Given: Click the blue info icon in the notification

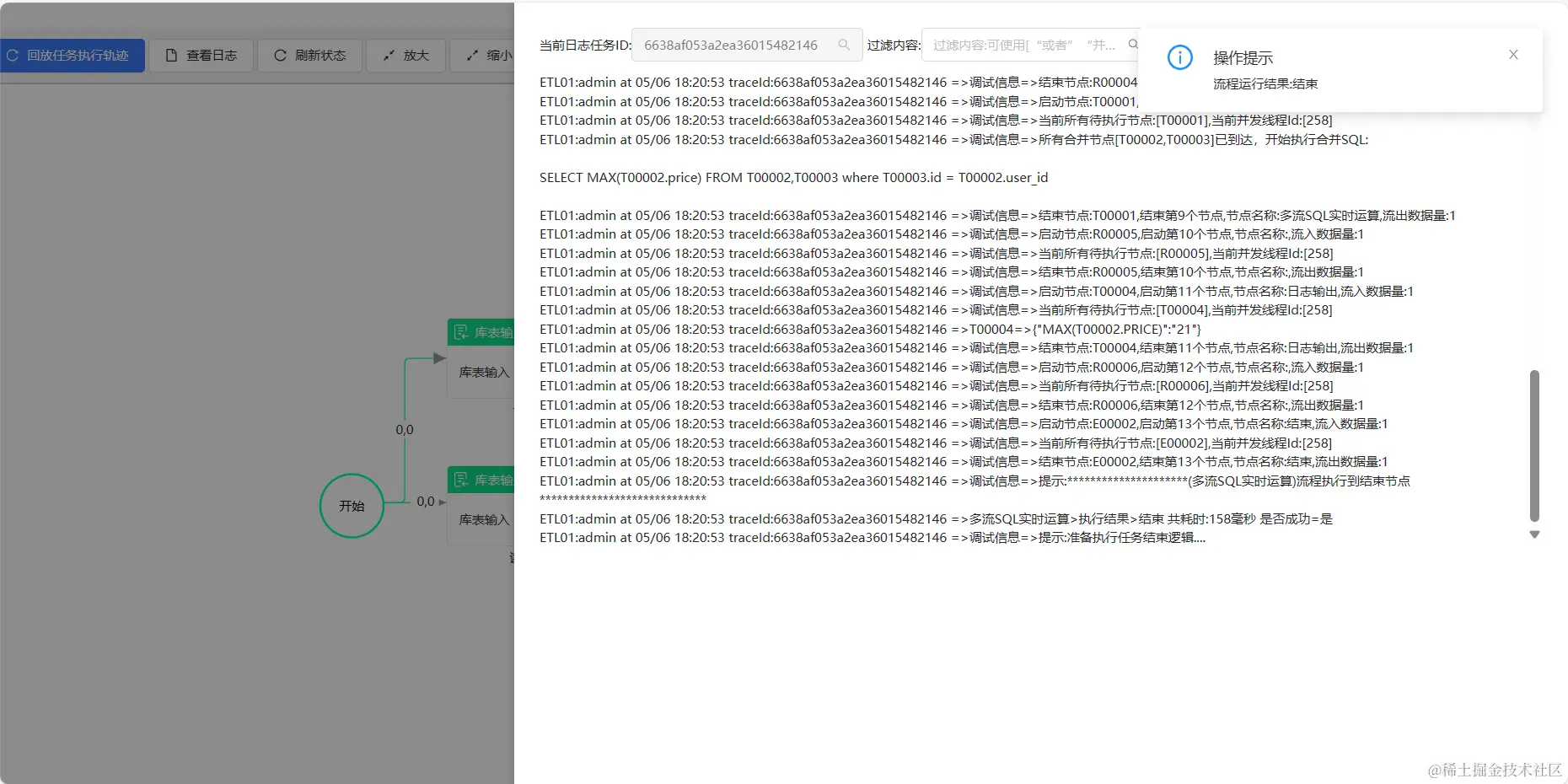Looking at the screenshot, I should pyautogui.click(x=1180, y=57).
